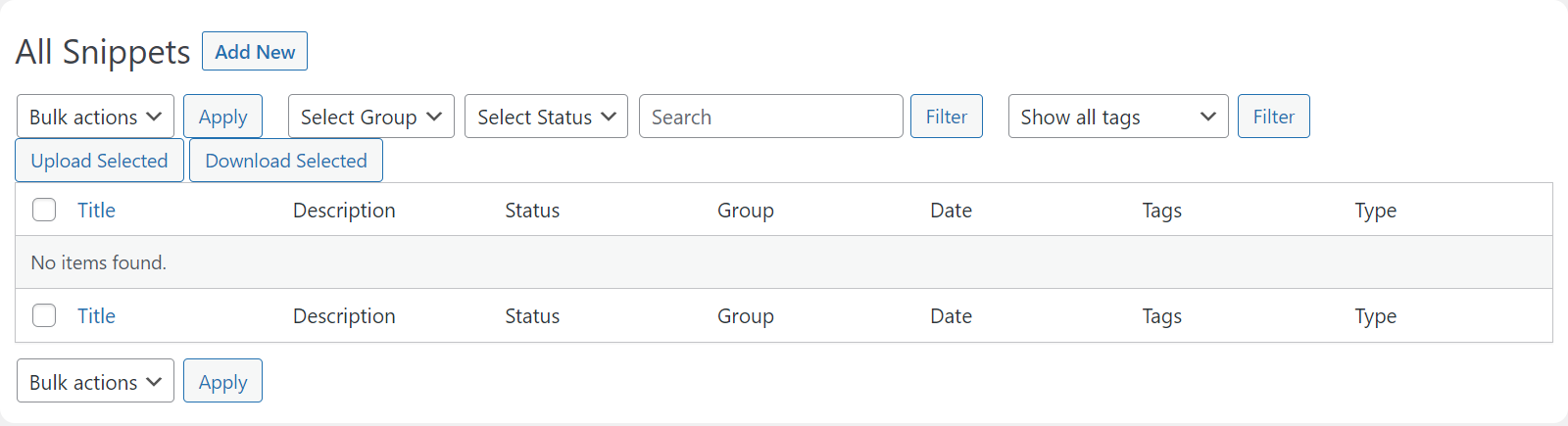Expand the Show all tags dropdown
This screenshot has height=426, width=1568.
pyautogui.click(x=1117, y=117)
